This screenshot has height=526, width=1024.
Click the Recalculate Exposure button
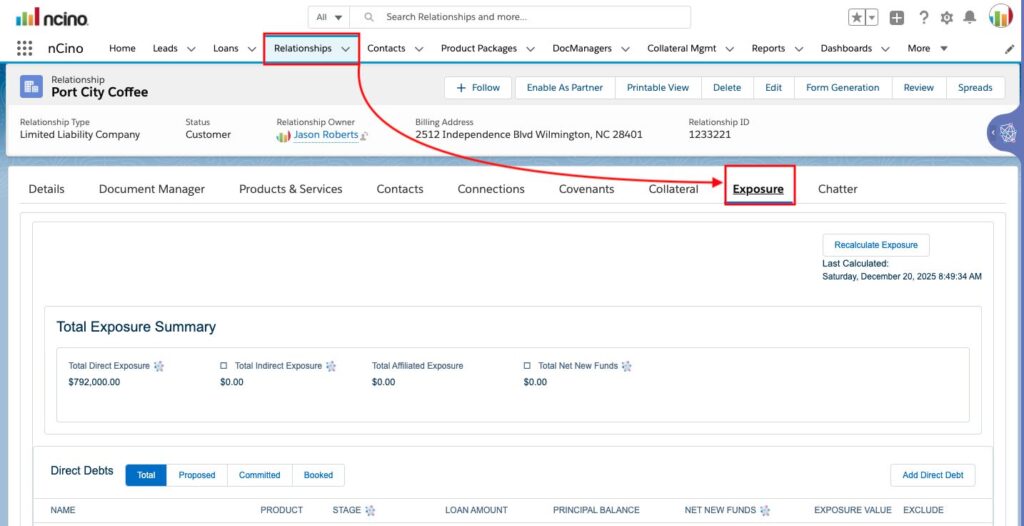pos(876,245)
